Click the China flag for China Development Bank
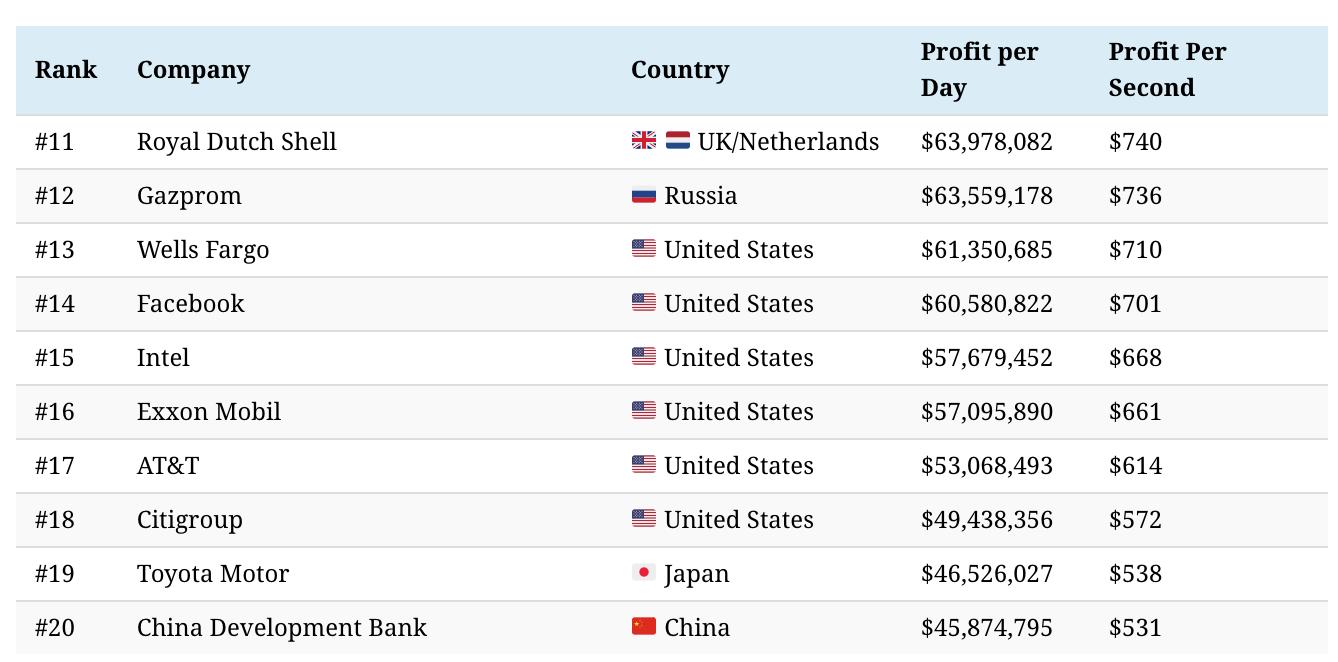Image resolution: width=1338 pixels, height=662 pixels. (644, 627)
